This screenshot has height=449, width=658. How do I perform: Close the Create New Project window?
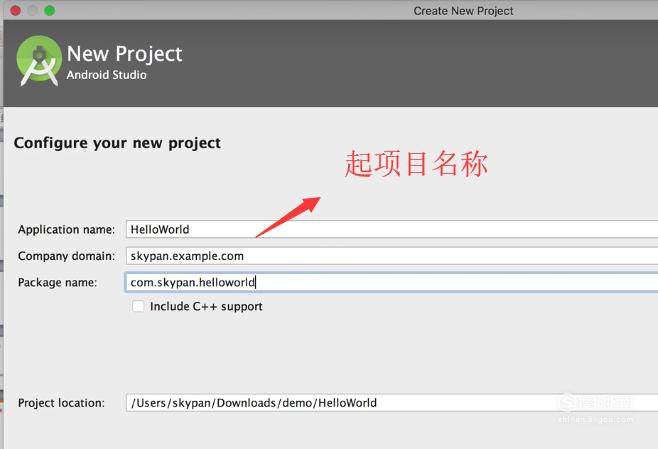tap(16, 11)
